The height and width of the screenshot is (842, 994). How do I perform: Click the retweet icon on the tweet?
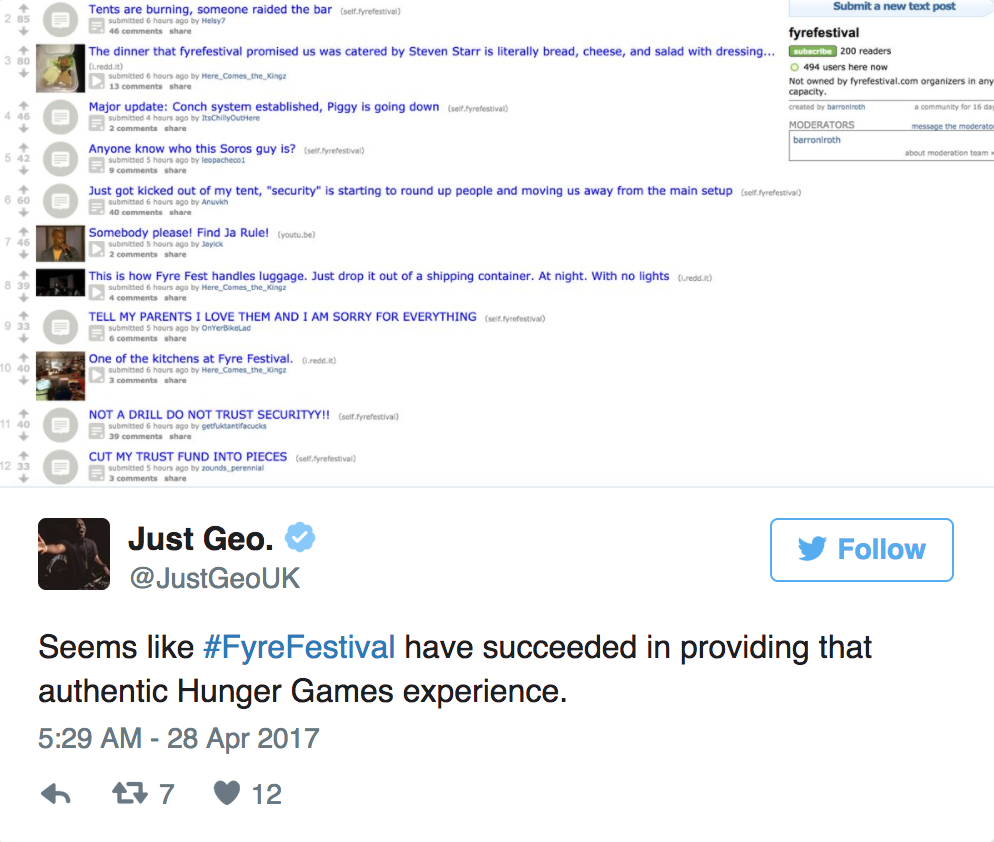[x=128, y=794]
